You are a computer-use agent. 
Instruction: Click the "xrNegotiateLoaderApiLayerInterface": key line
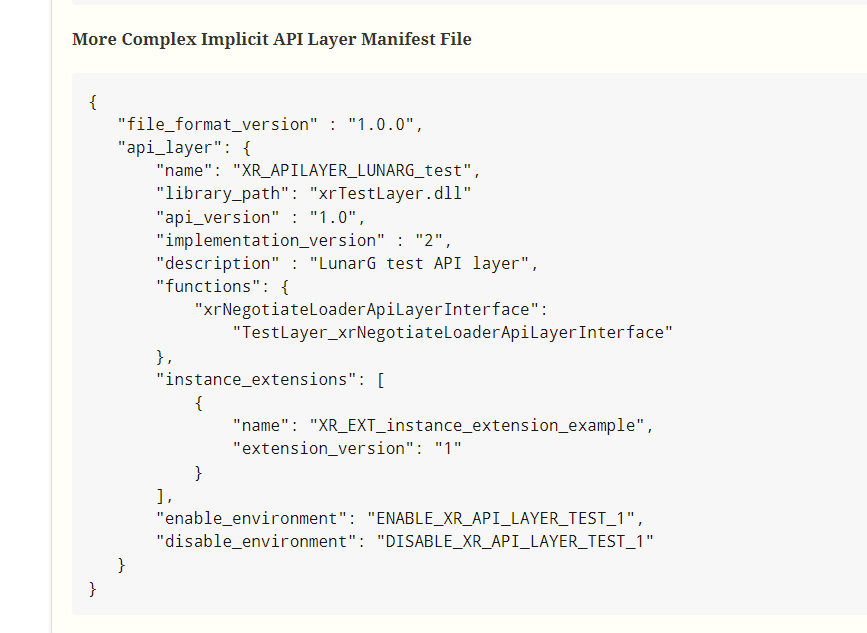click(371, 310)
